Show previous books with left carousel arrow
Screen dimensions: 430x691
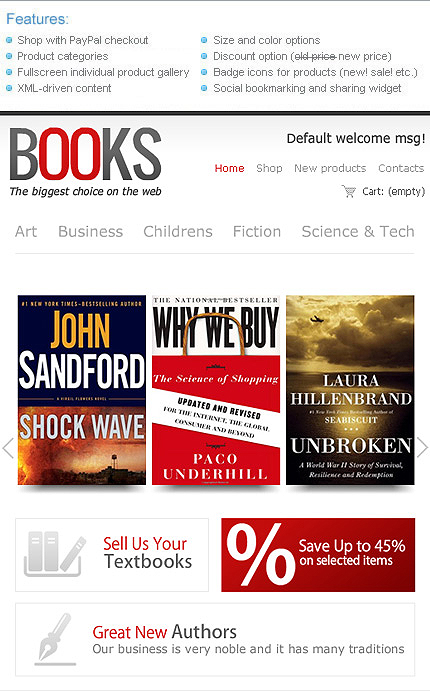tap(8, 448)
